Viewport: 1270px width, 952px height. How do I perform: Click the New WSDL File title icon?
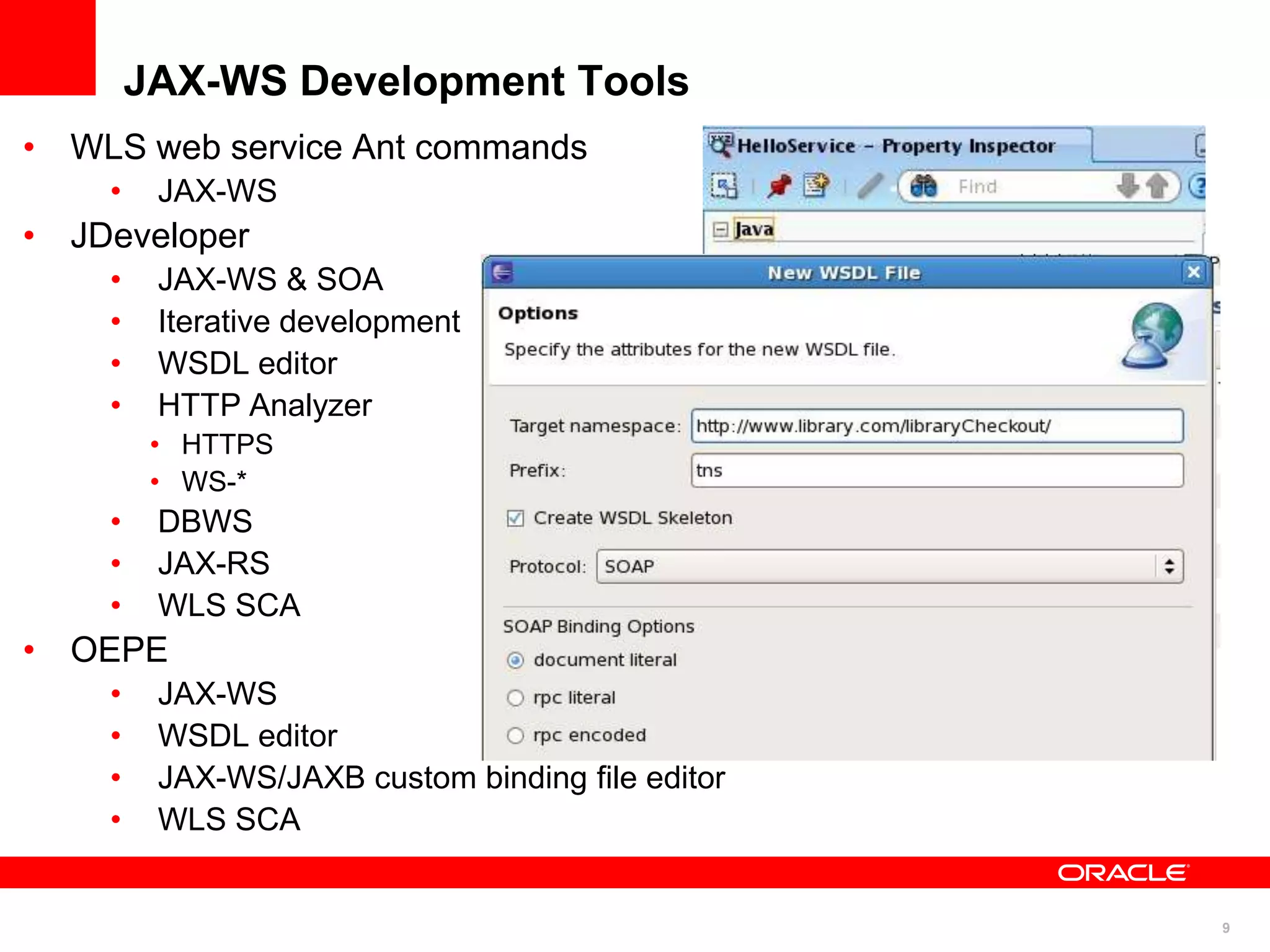(x=502, y=272)
